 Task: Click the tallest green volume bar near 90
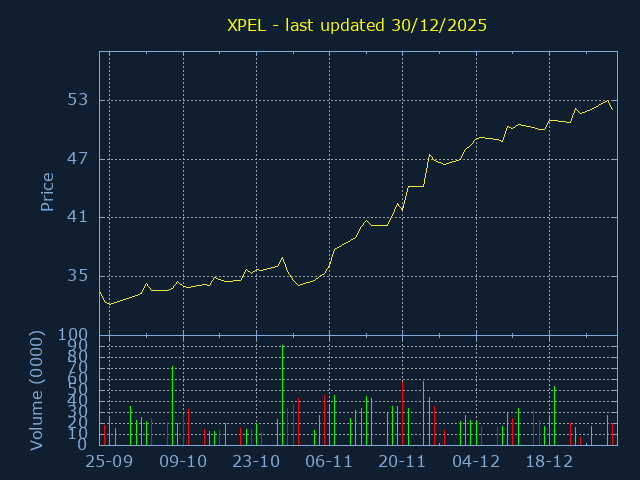point(282,395)
